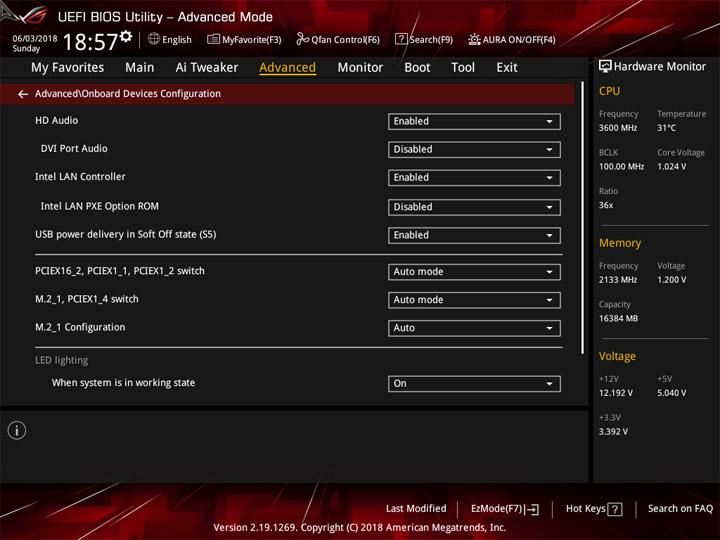Viewport: 720px width, 540px height.
Task: Click the Hardware Monitor screen icon
Action: (x=605, y=67)
